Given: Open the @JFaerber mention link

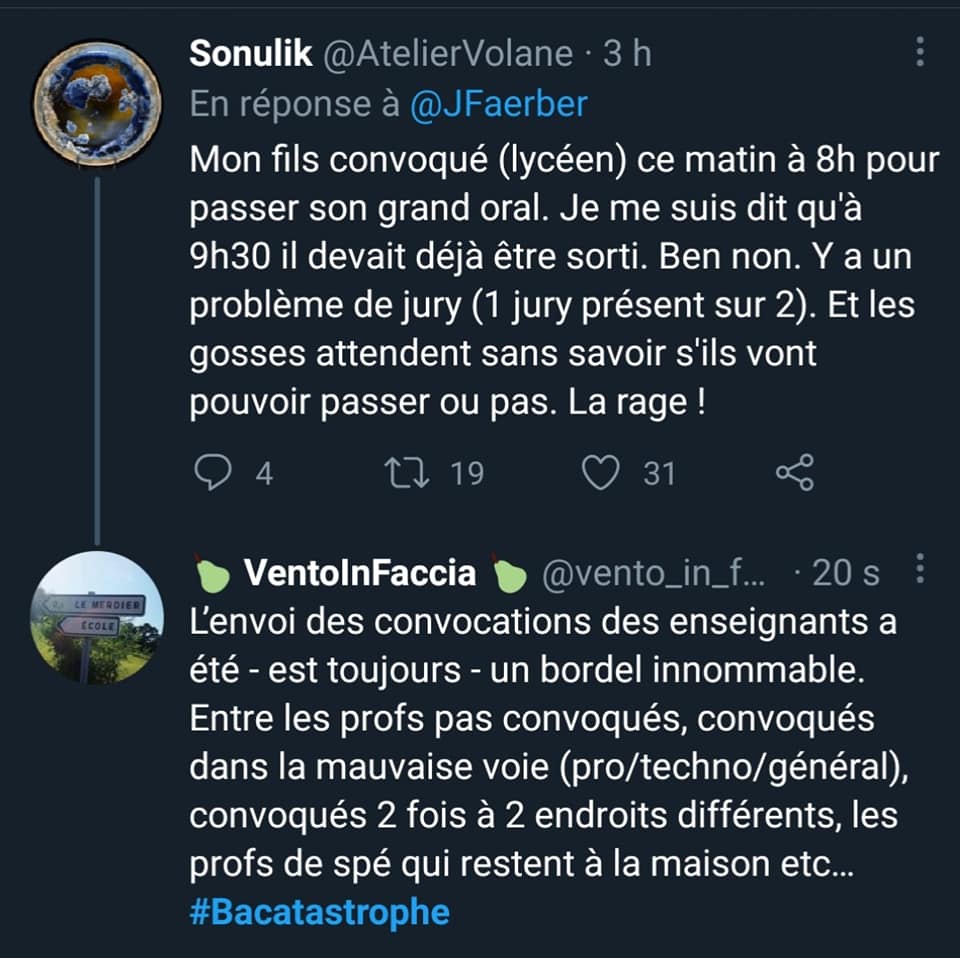Looking at the screenshot, I should click(x=498, y=105).
